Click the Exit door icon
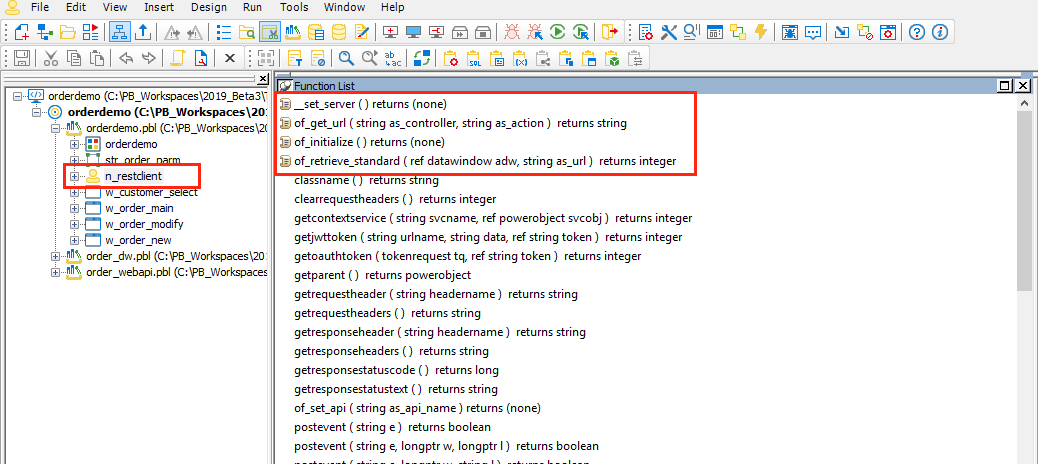1038x464 pixels. tap(610, 31)
